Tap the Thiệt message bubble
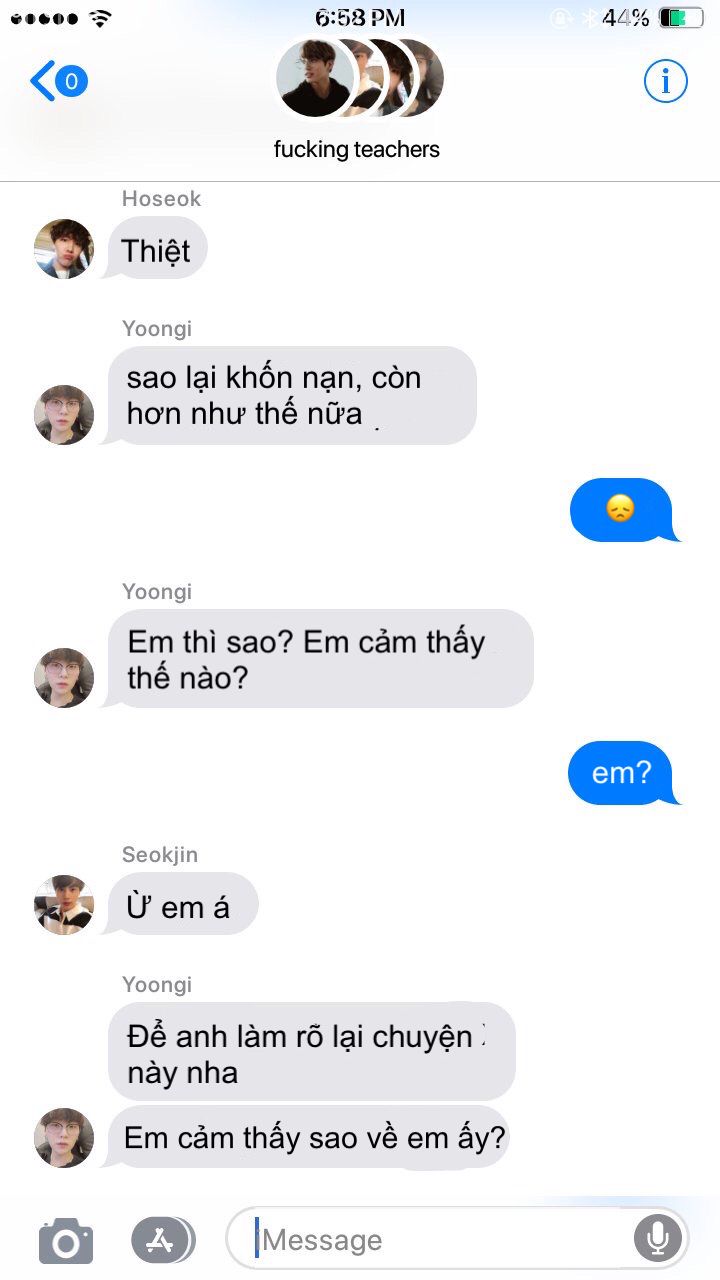720x1280 pixels. [157, 248]
